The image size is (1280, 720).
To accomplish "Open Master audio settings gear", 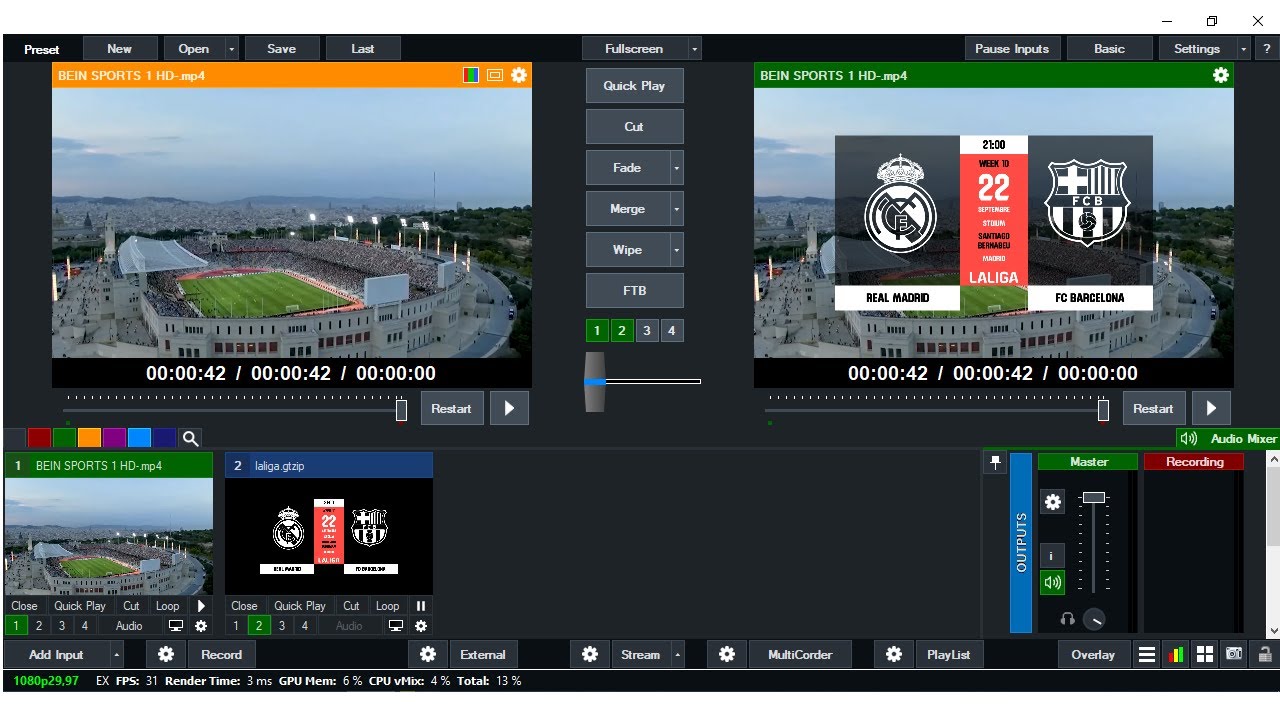I will coord(1052,502).
